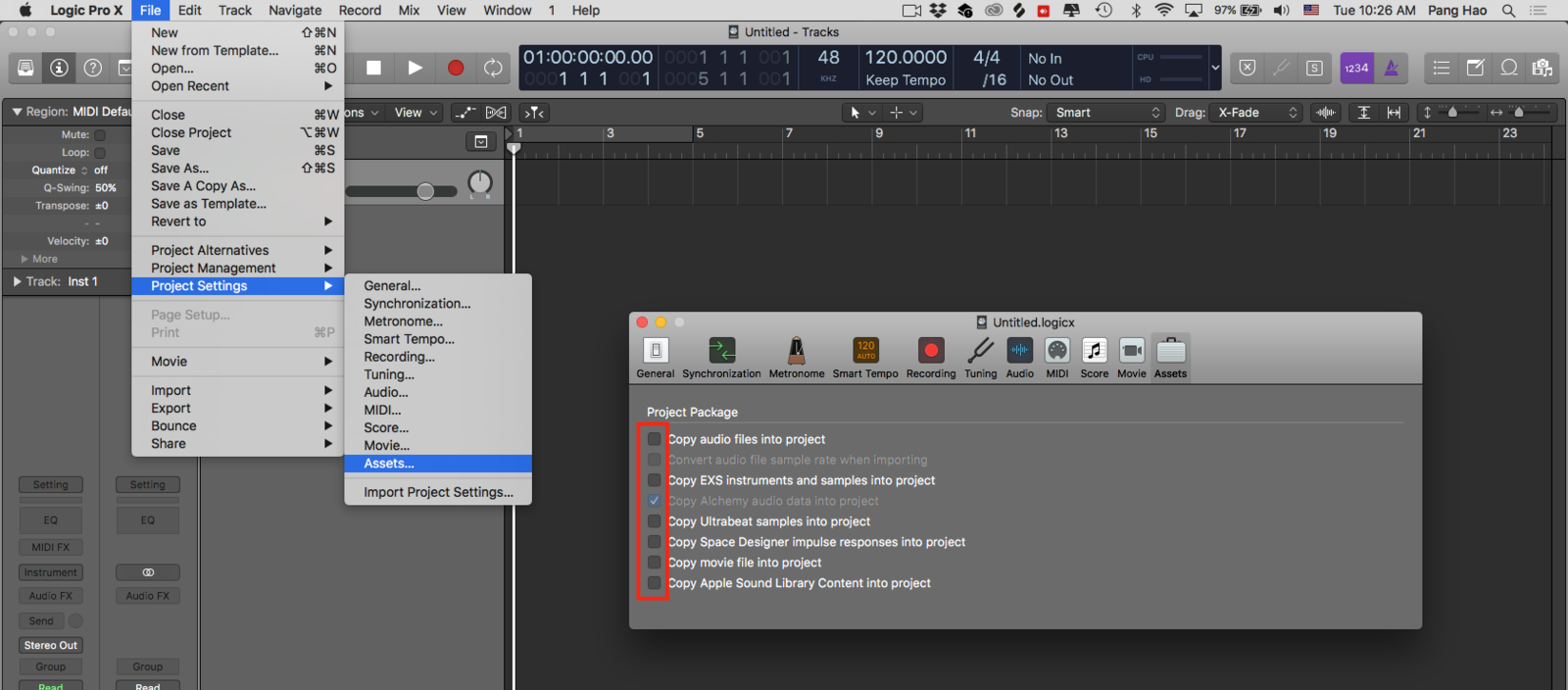Adjust the vertical zoom slider
Image resolution: width=1568 pixels, height=690 pixels.
pos(1452,113)
